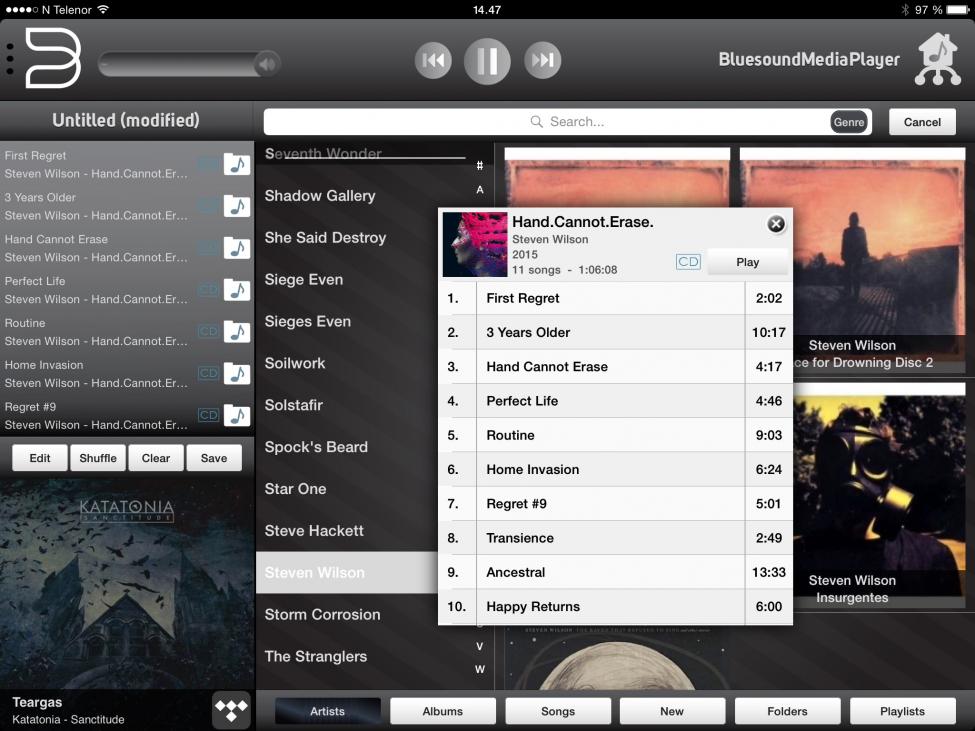Focus the Search input field

567,122
